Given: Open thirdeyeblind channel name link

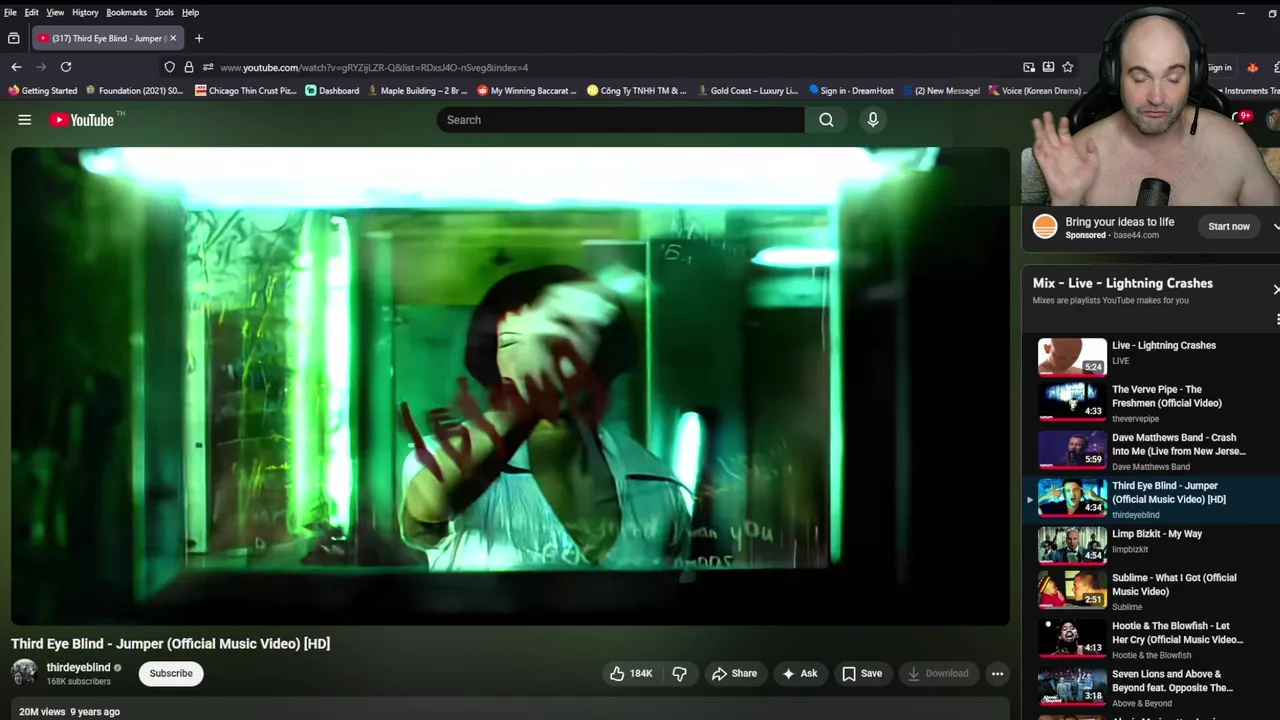Looking at the screenshot, I should pos(78,668).
